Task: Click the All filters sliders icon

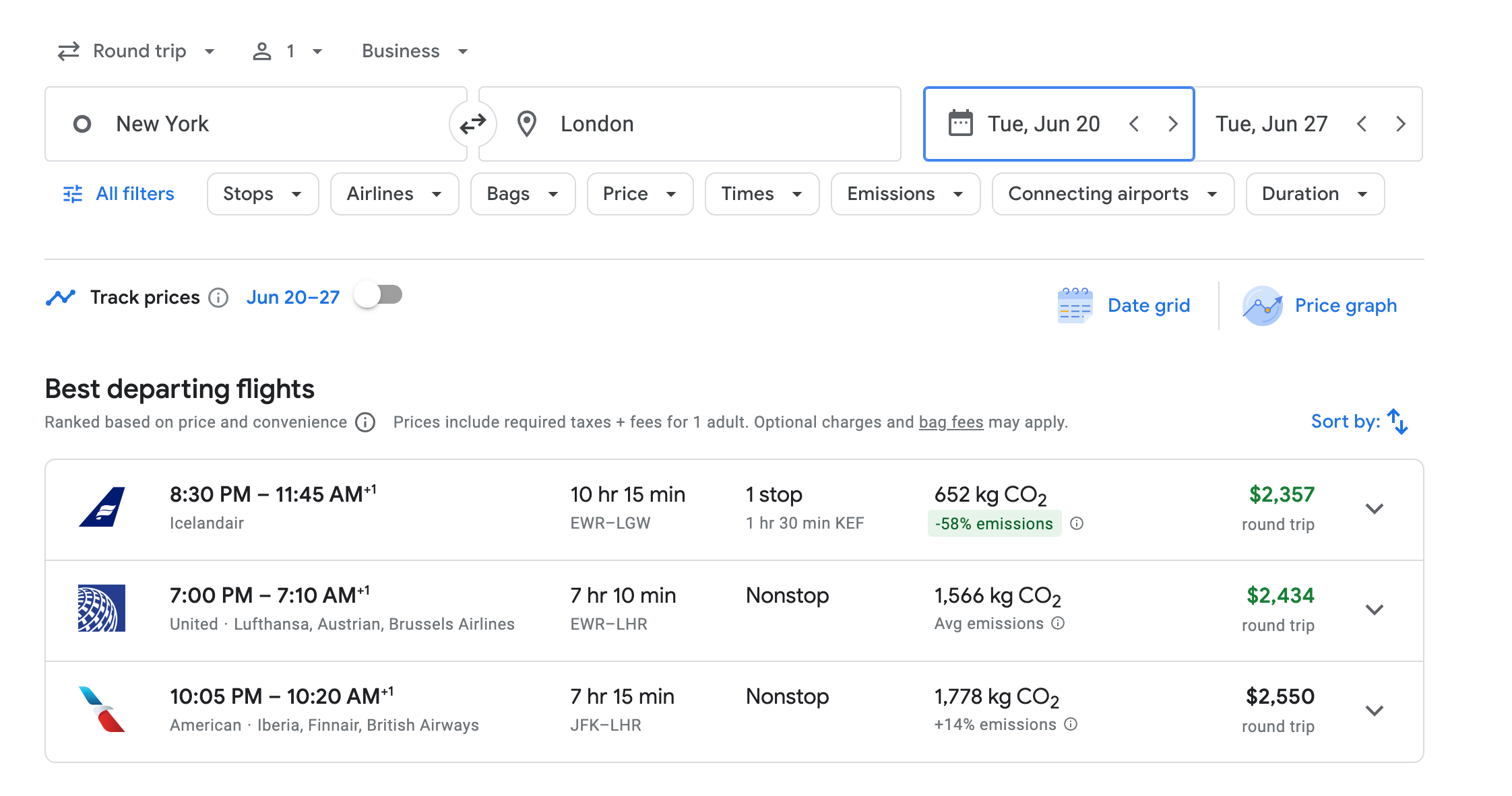Action: 73,194
